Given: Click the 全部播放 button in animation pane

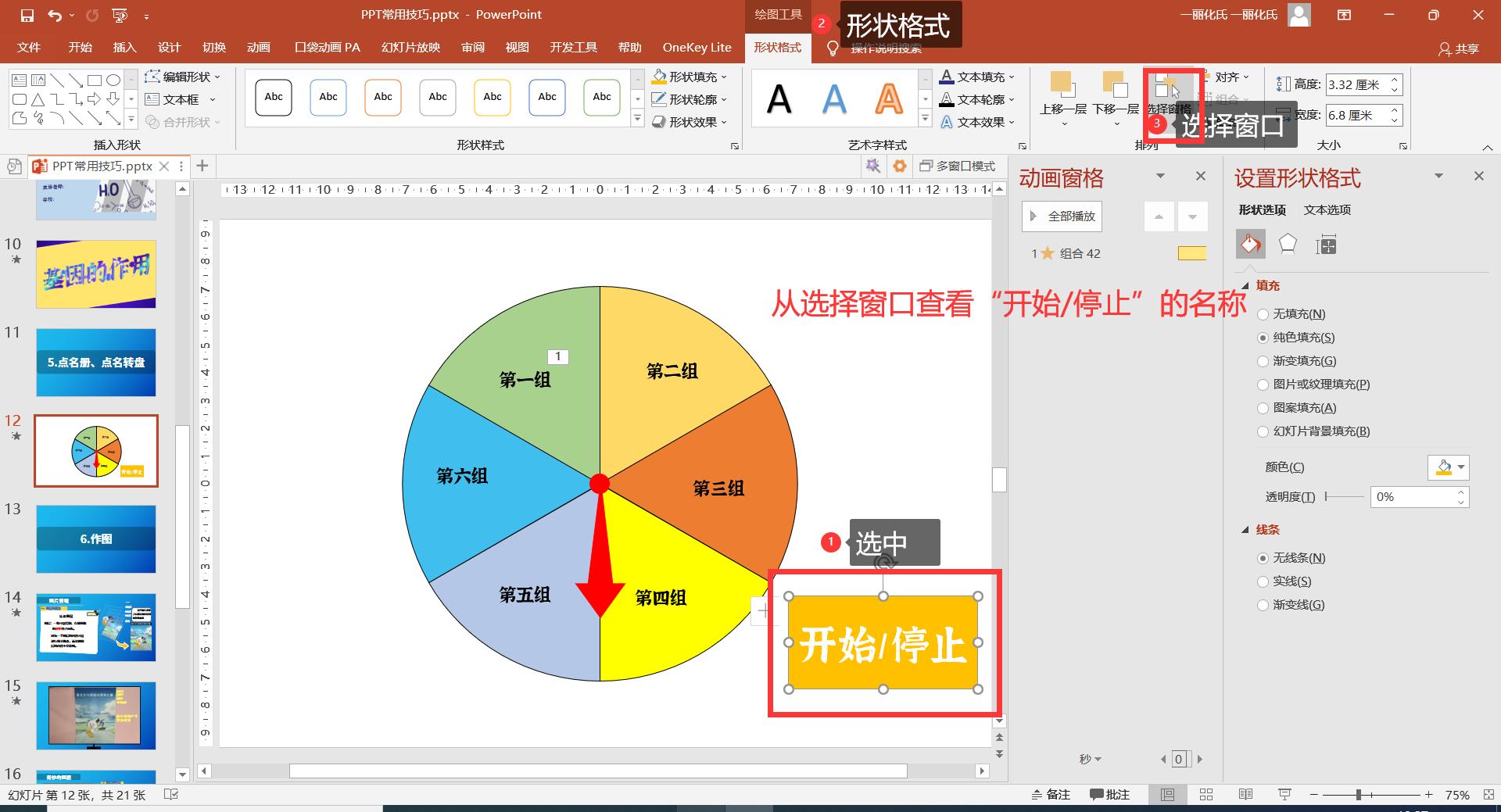Looking at the screenshot, I should [1061, 216].
